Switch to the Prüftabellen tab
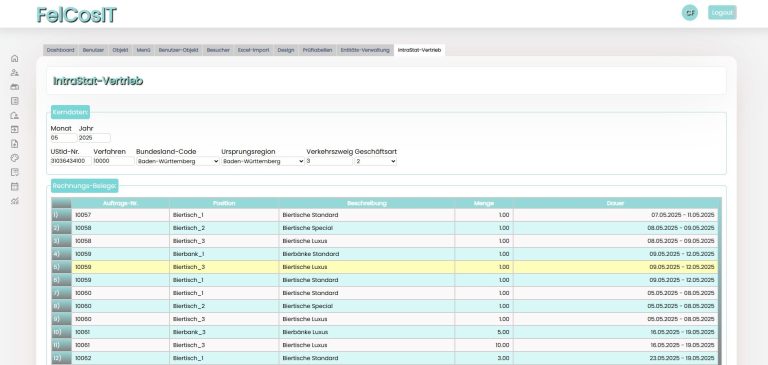The width and height of the screenshot is (768, 365). point(317,50)
